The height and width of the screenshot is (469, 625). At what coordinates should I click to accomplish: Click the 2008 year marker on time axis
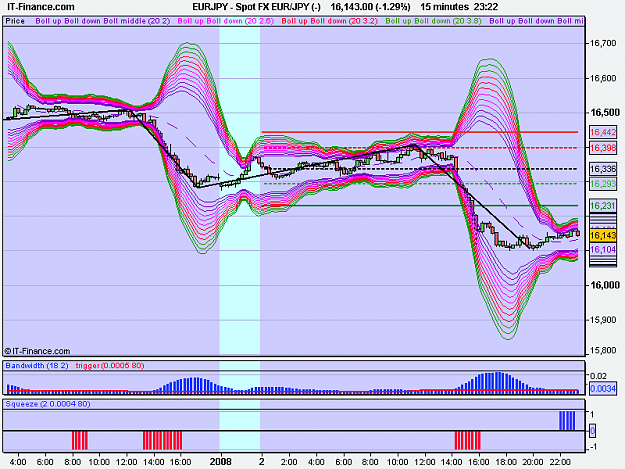pyautogui.click(x=220, y=462)
